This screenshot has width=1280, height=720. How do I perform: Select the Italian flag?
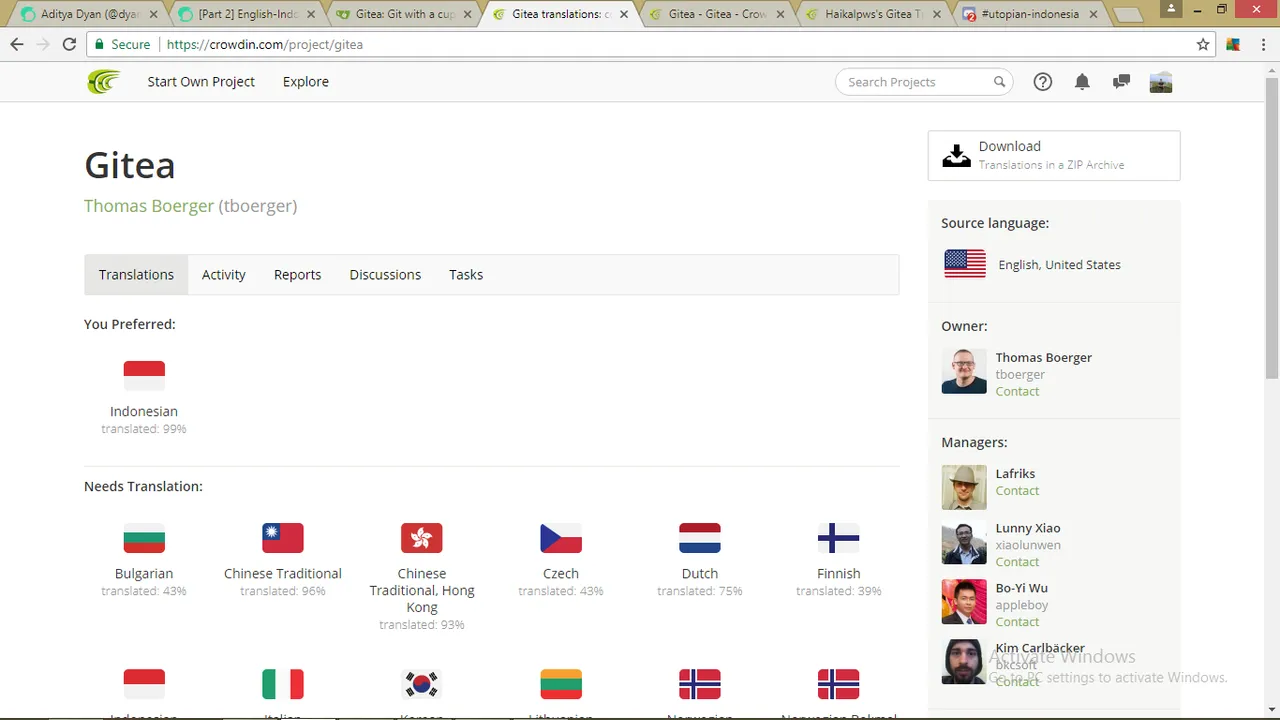coord(283,684)
